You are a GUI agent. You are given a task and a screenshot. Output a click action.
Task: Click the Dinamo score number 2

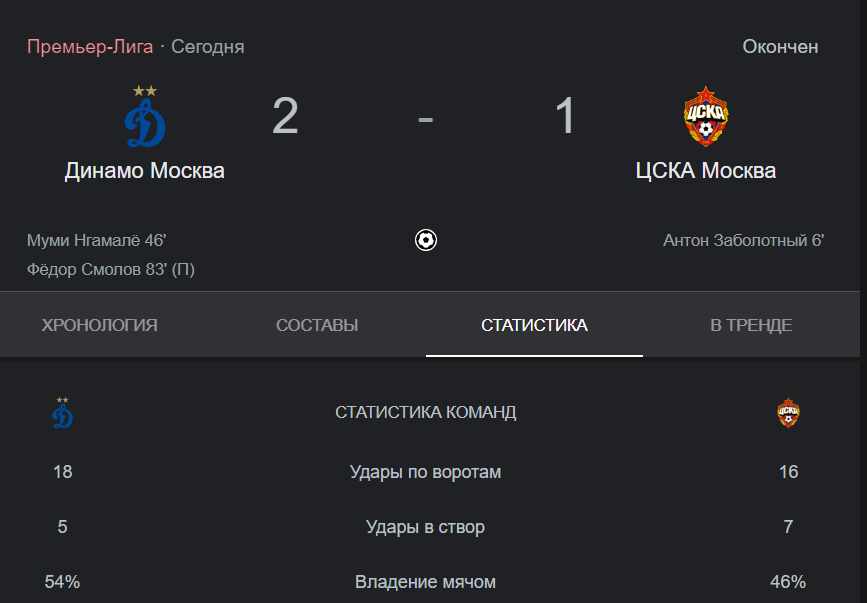[285, 116]
